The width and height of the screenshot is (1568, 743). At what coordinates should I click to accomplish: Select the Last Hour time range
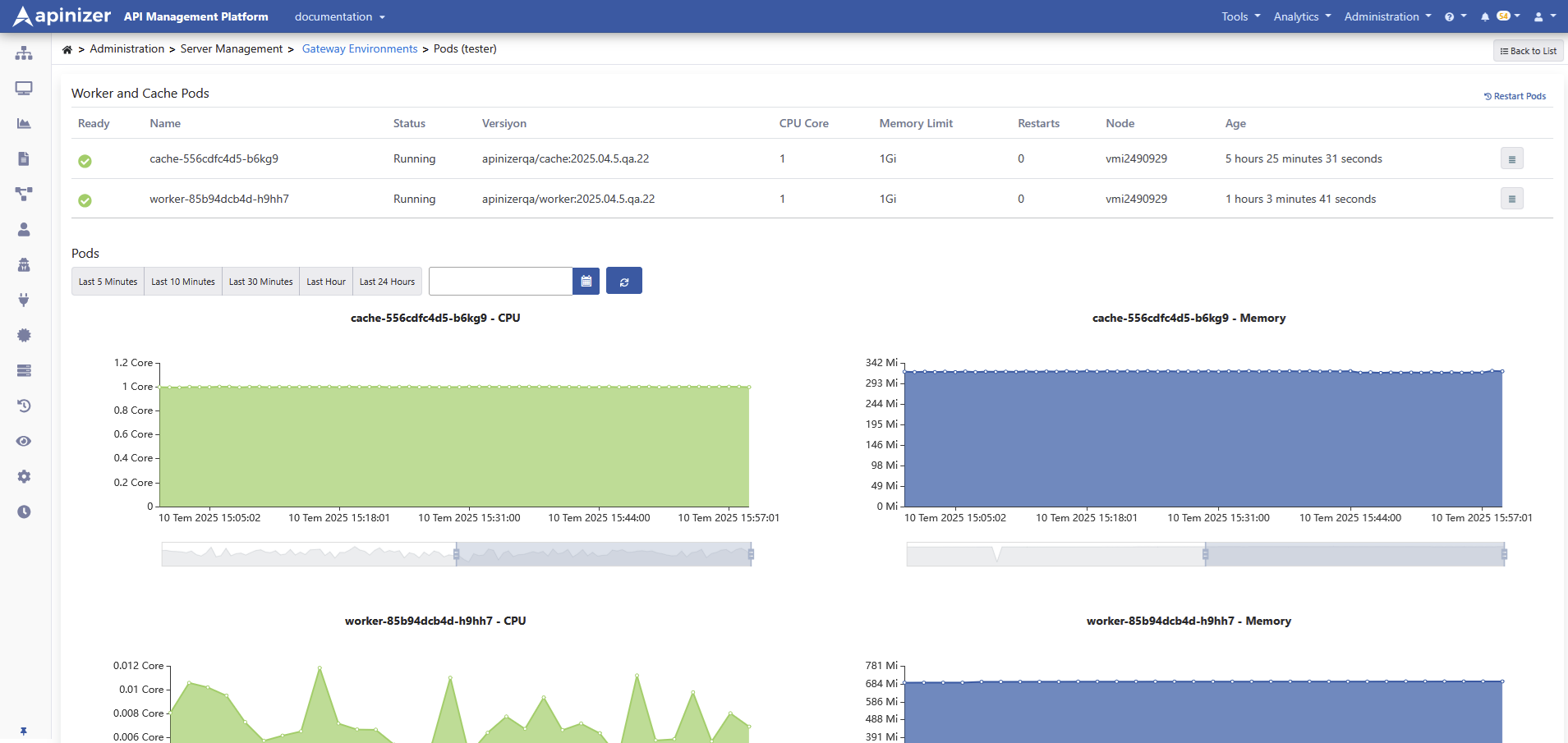click(326, 282)
